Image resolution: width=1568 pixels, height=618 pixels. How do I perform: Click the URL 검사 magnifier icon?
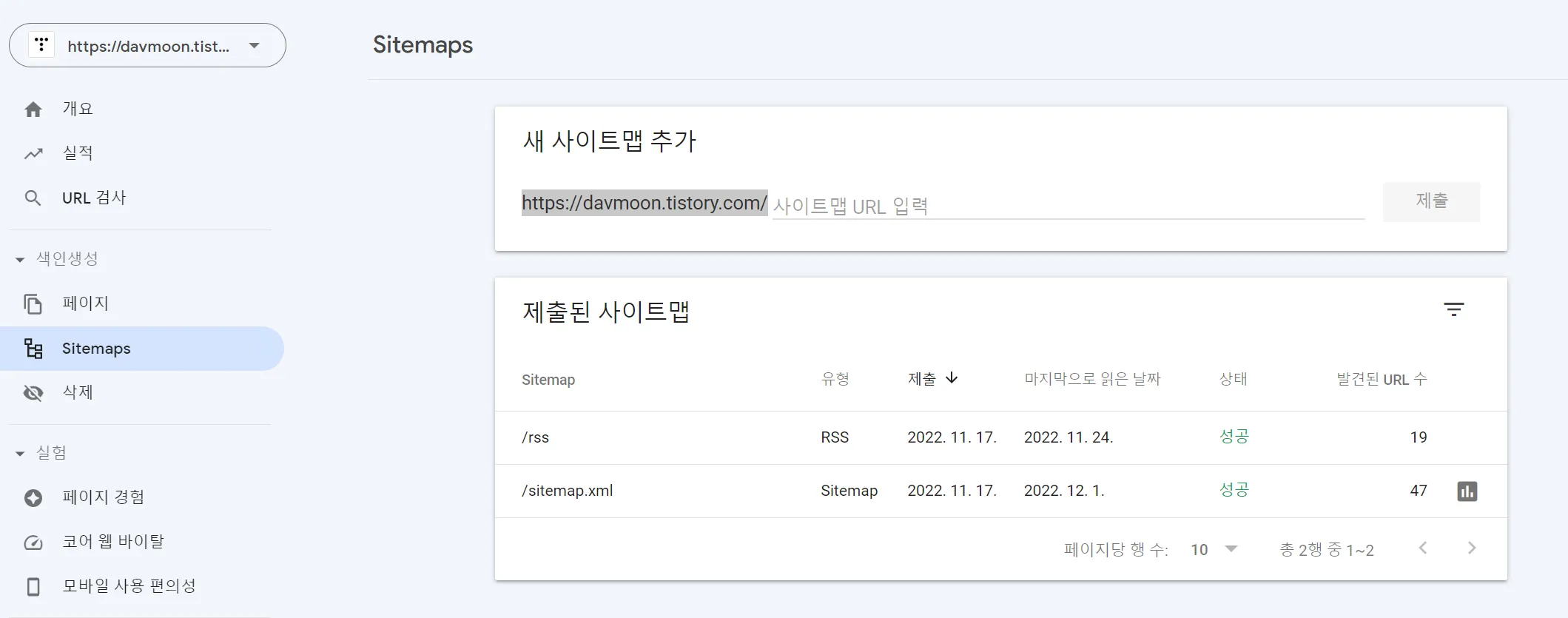pos(33,198)
